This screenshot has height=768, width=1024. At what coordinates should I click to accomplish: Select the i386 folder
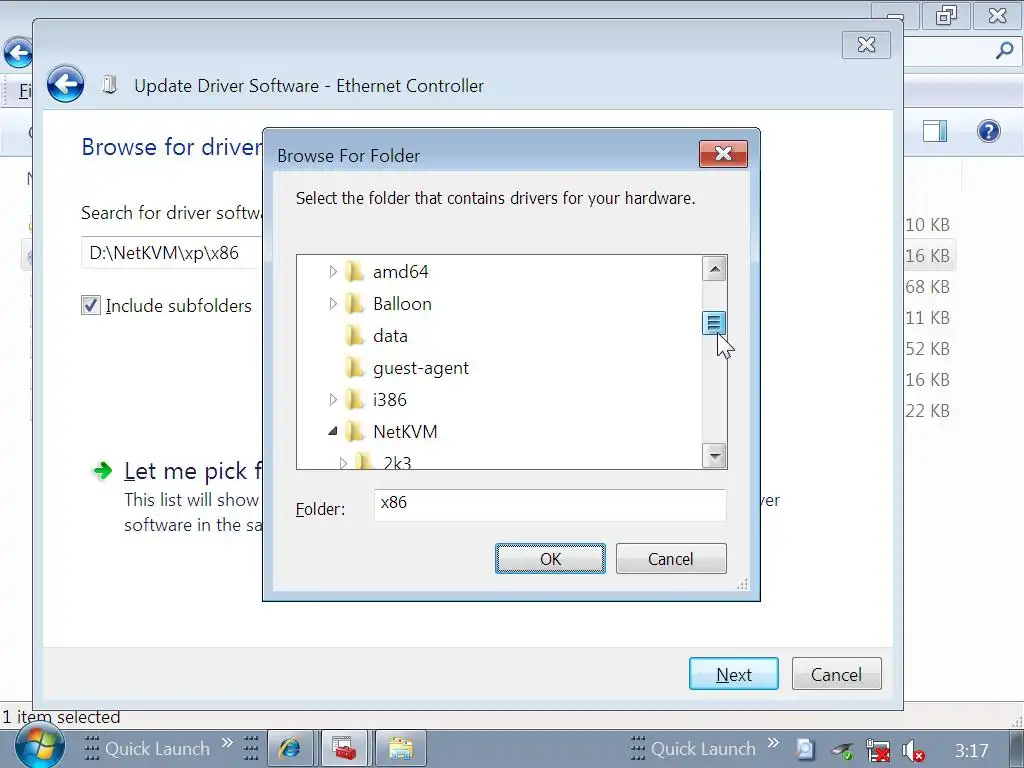(389, 400)
